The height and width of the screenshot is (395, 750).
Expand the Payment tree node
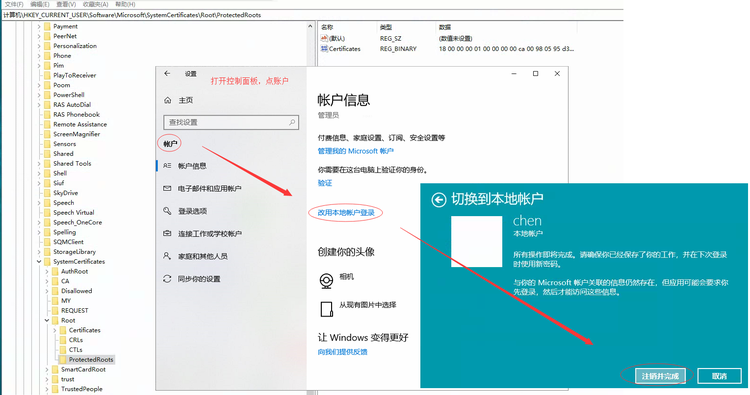(39, 26)
